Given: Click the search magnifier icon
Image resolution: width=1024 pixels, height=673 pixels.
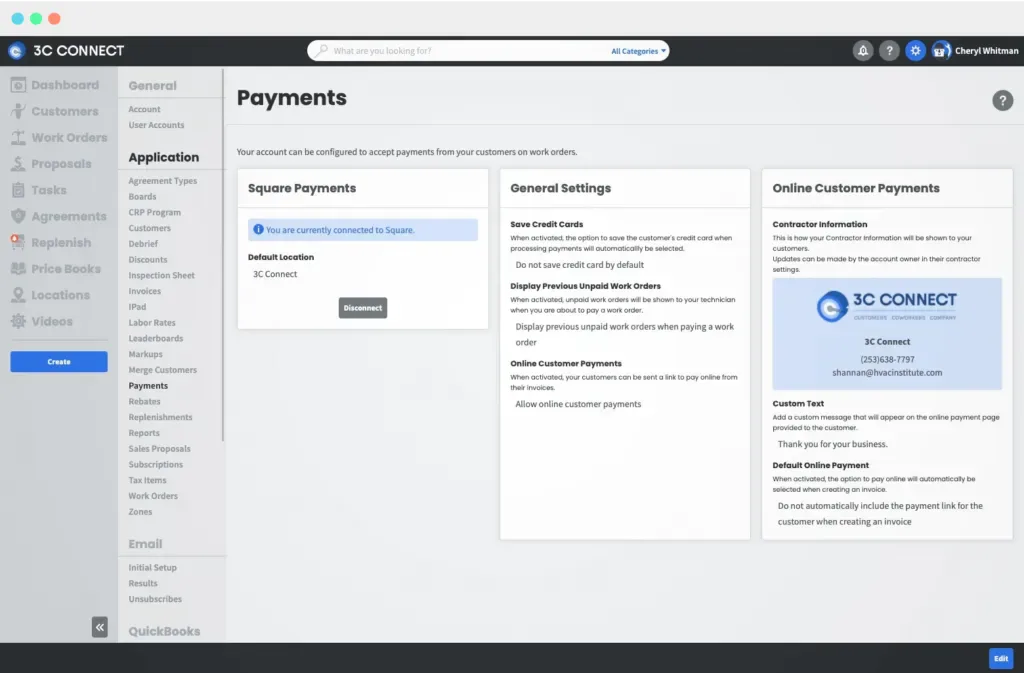Looking at the screenshot, I should click(321, 50).
